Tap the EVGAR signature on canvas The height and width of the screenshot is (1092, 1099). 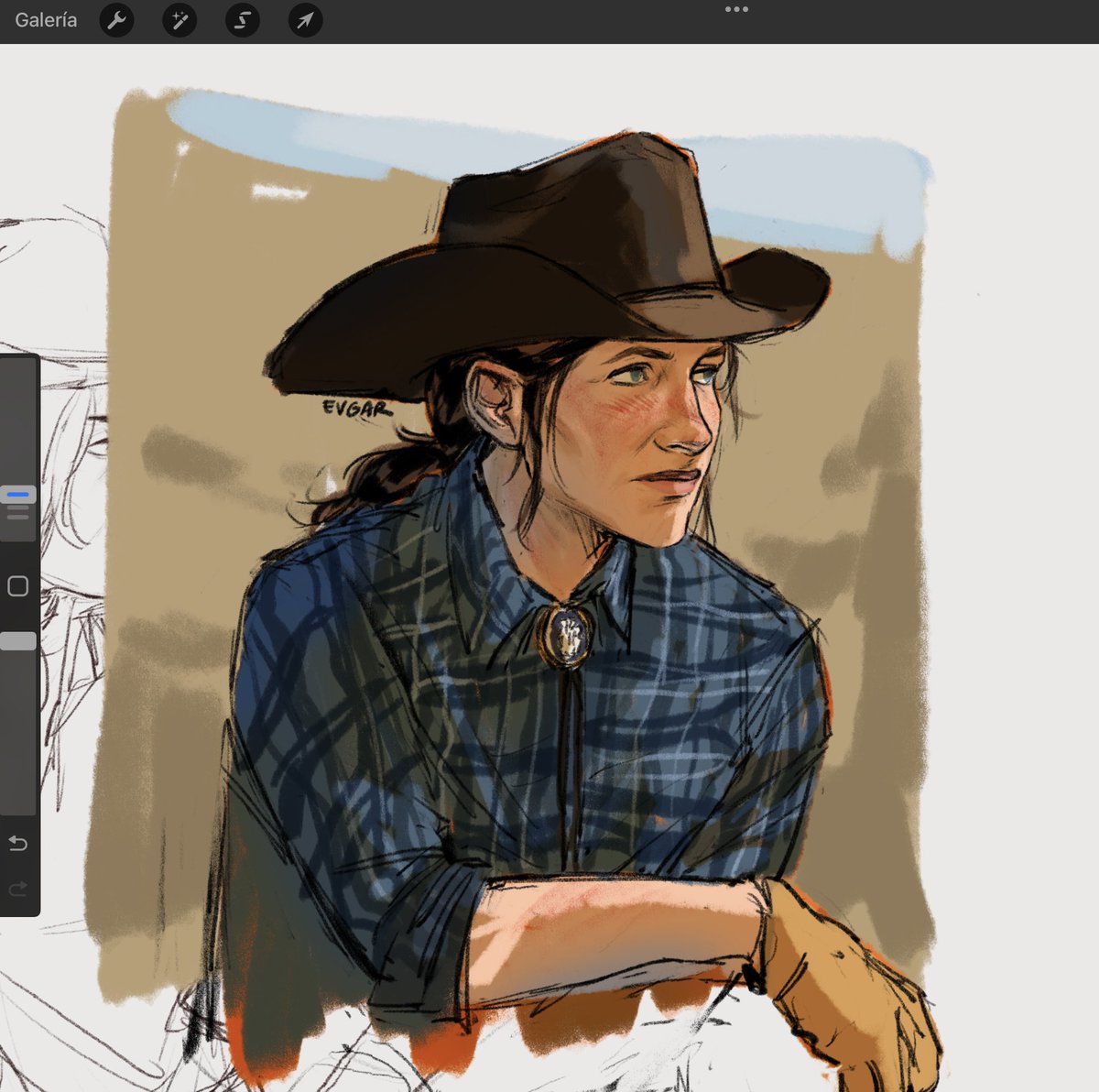tap(355, 408)
